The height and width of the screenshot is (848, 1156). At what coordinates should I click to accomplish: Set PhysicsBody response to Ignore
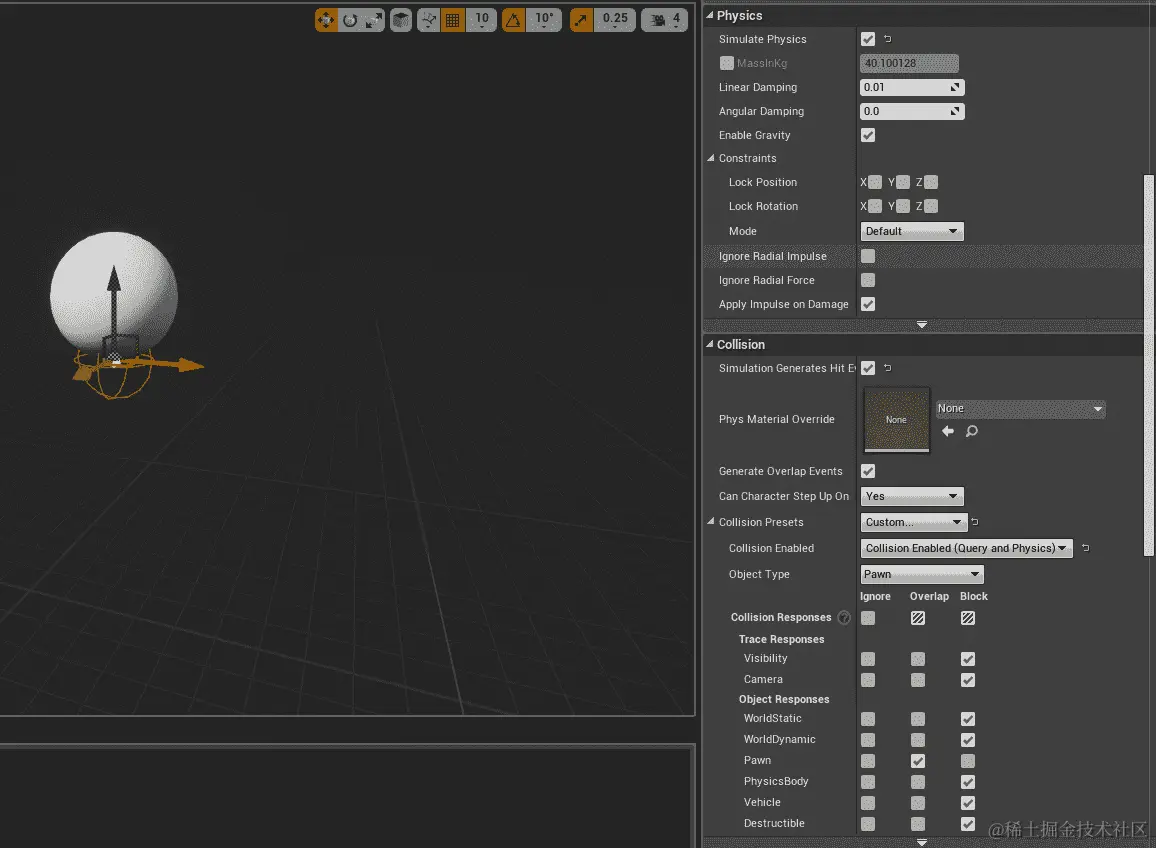coord(868,782)
